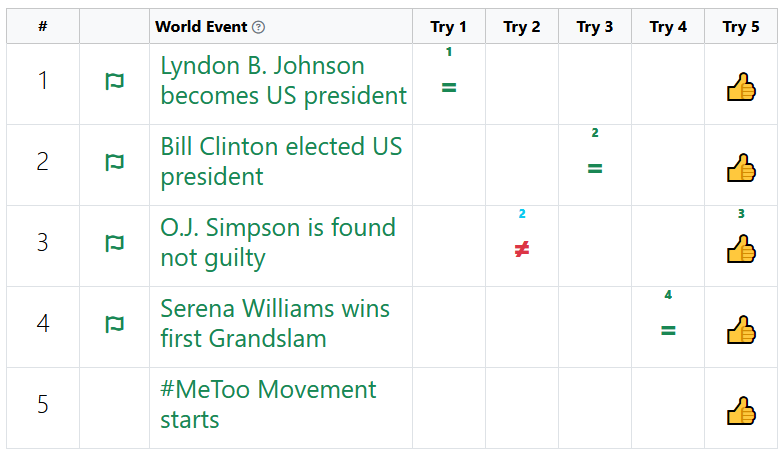The image size is (782, 460).
Task: Click thumbs-up icon in Lyndon B. Johnson row
Action: tap(741, 87)
